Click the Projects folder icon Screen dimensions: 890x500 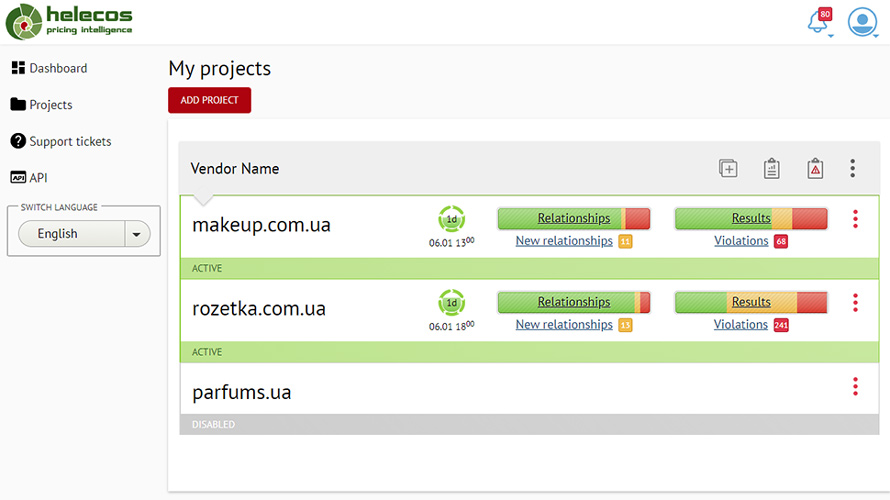pos(18,104)
